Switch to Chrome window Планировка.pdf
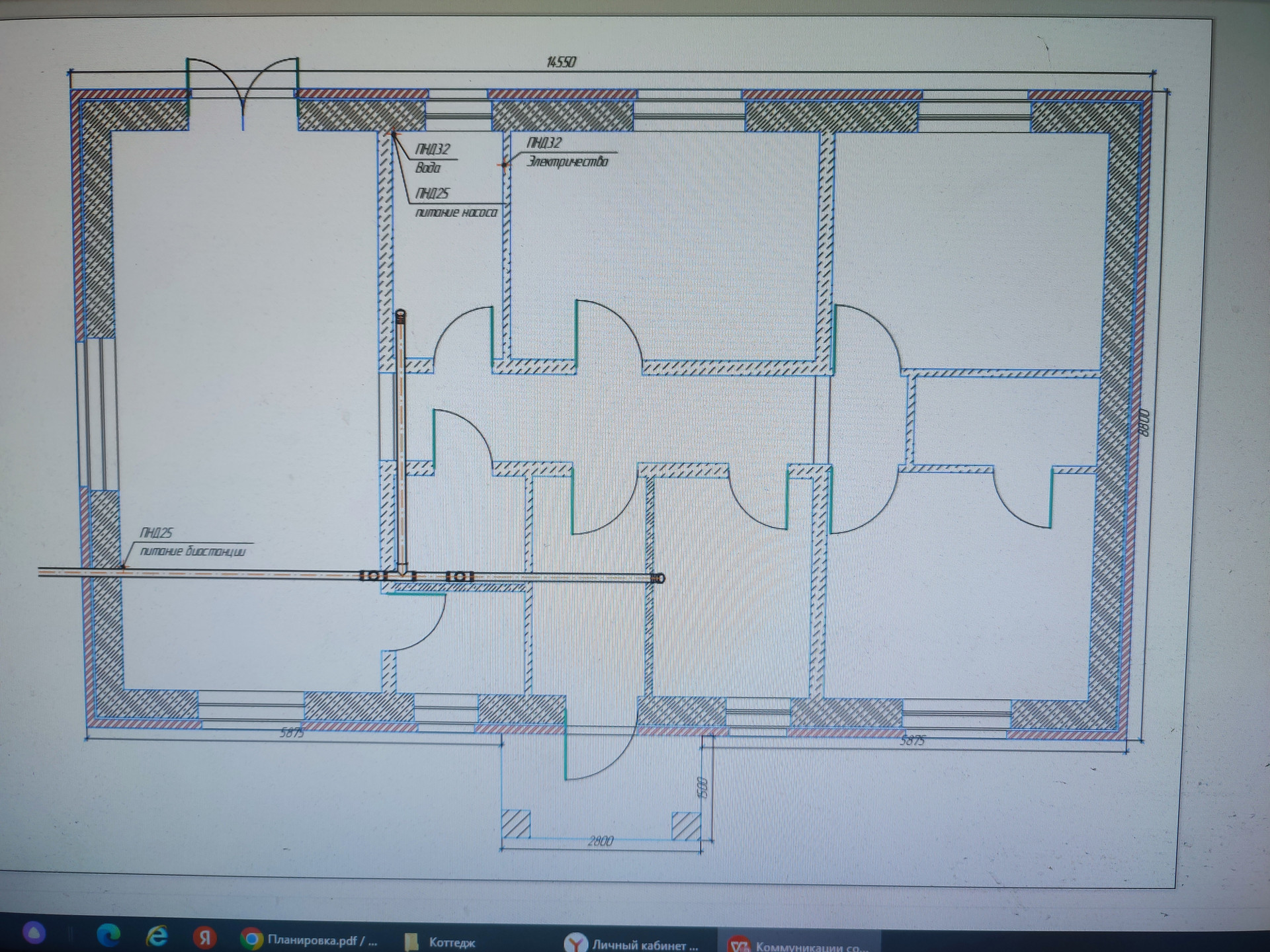Viewport: 1270px width, 952px height. pyautogui.click(x=309, y=940)
